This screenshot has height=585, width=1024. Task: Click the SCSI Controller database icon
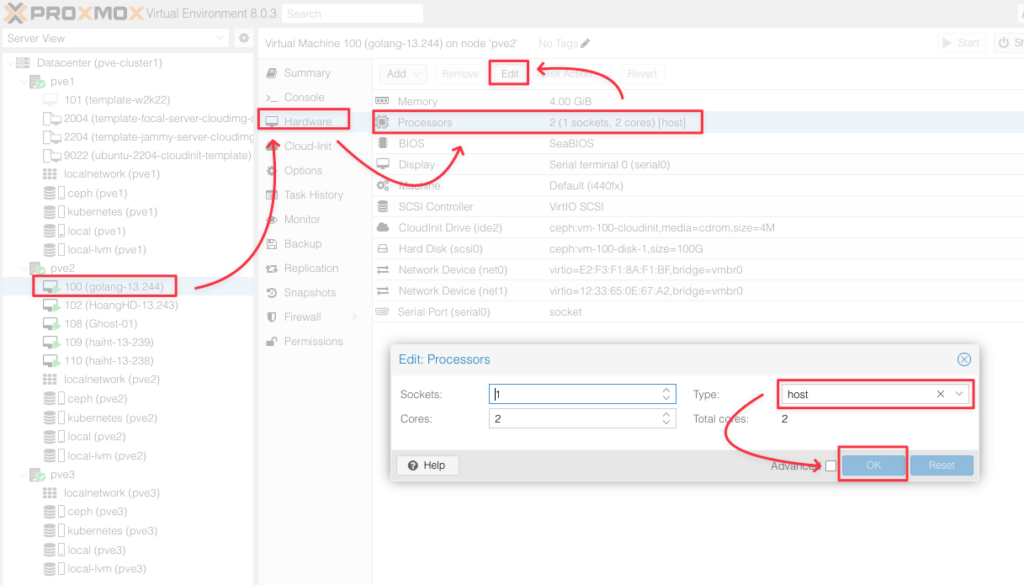pos(383,206)
